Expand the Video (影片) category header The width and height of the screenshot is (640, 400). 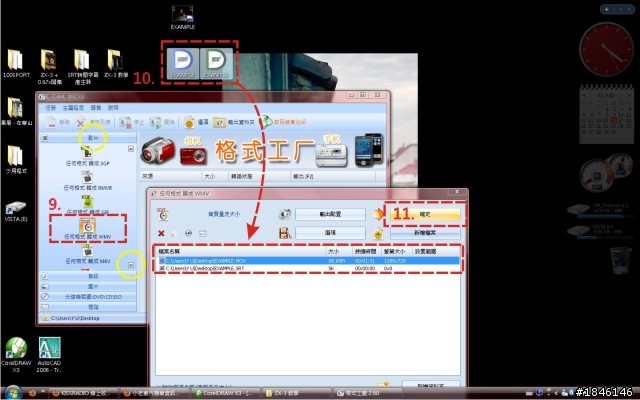pos(88,138)
